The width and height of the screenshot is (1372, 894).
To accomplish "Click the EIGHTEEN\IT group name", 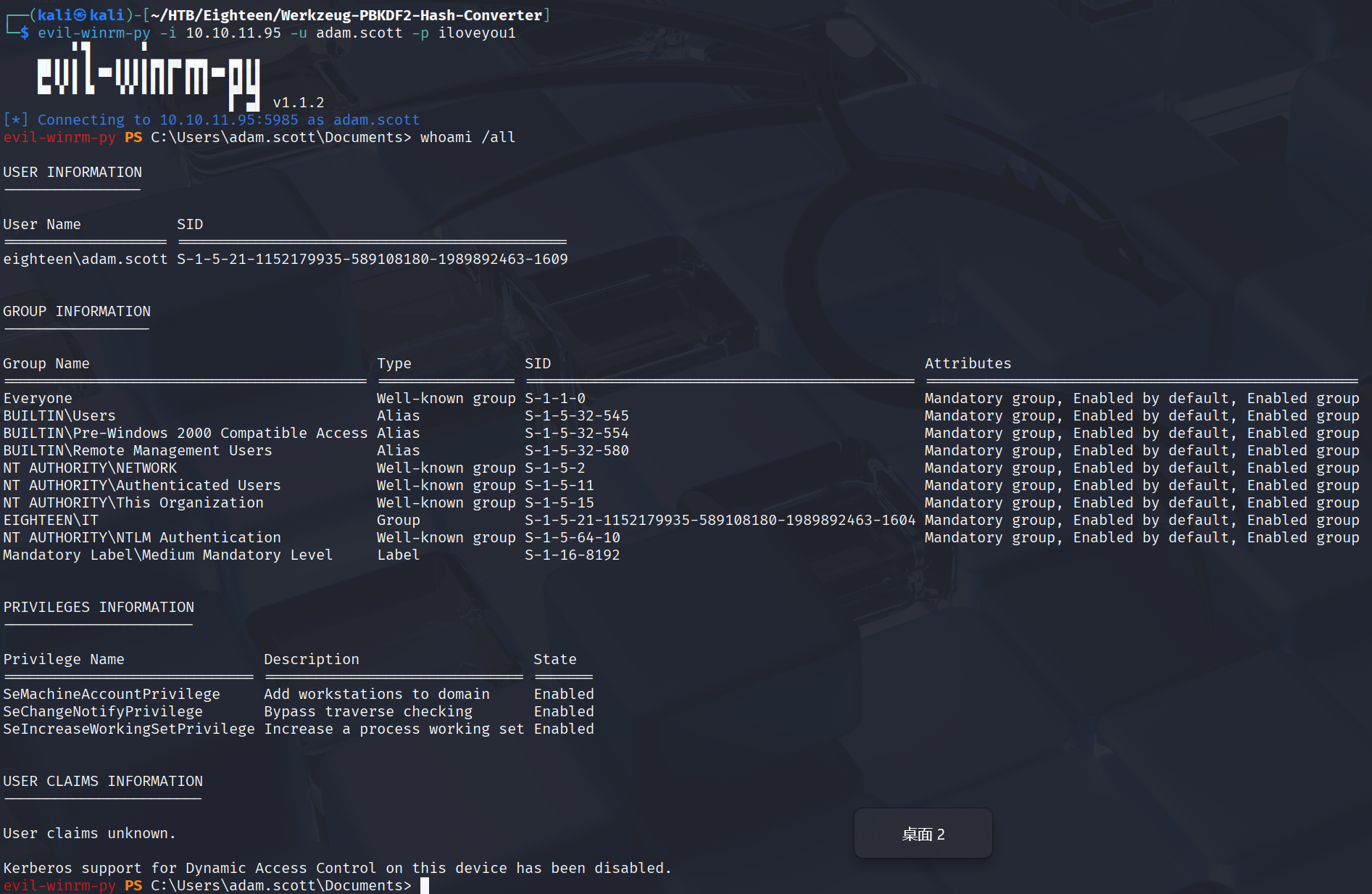I will 51,520.
